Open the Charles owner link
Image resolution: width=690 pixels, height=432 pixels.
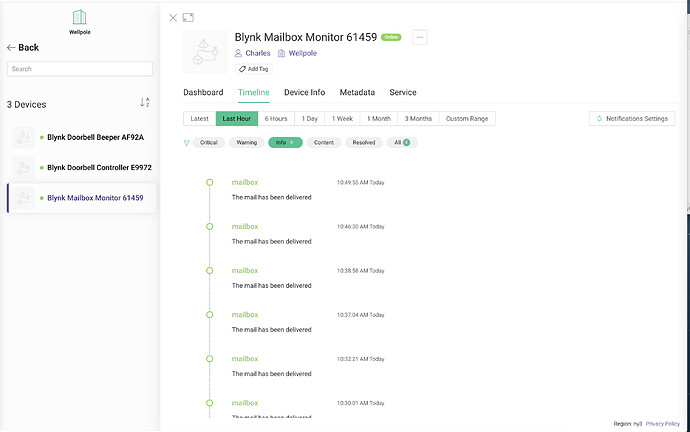pyautogui.click(x=258, y=53)
